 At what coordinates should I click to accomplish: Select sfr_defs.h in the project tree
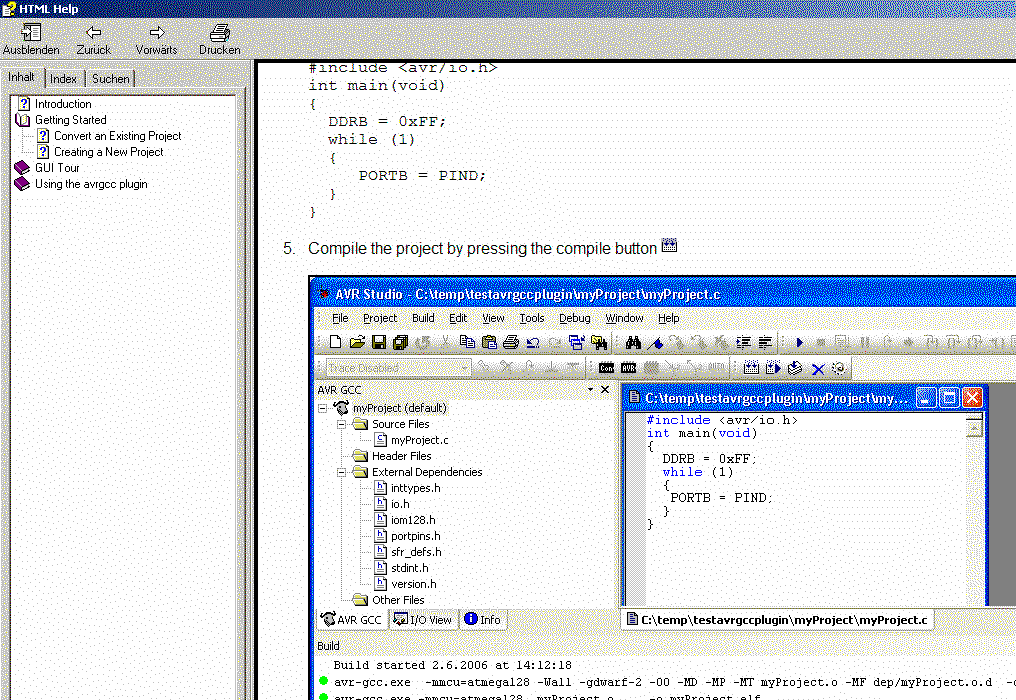tap(416, 552)
